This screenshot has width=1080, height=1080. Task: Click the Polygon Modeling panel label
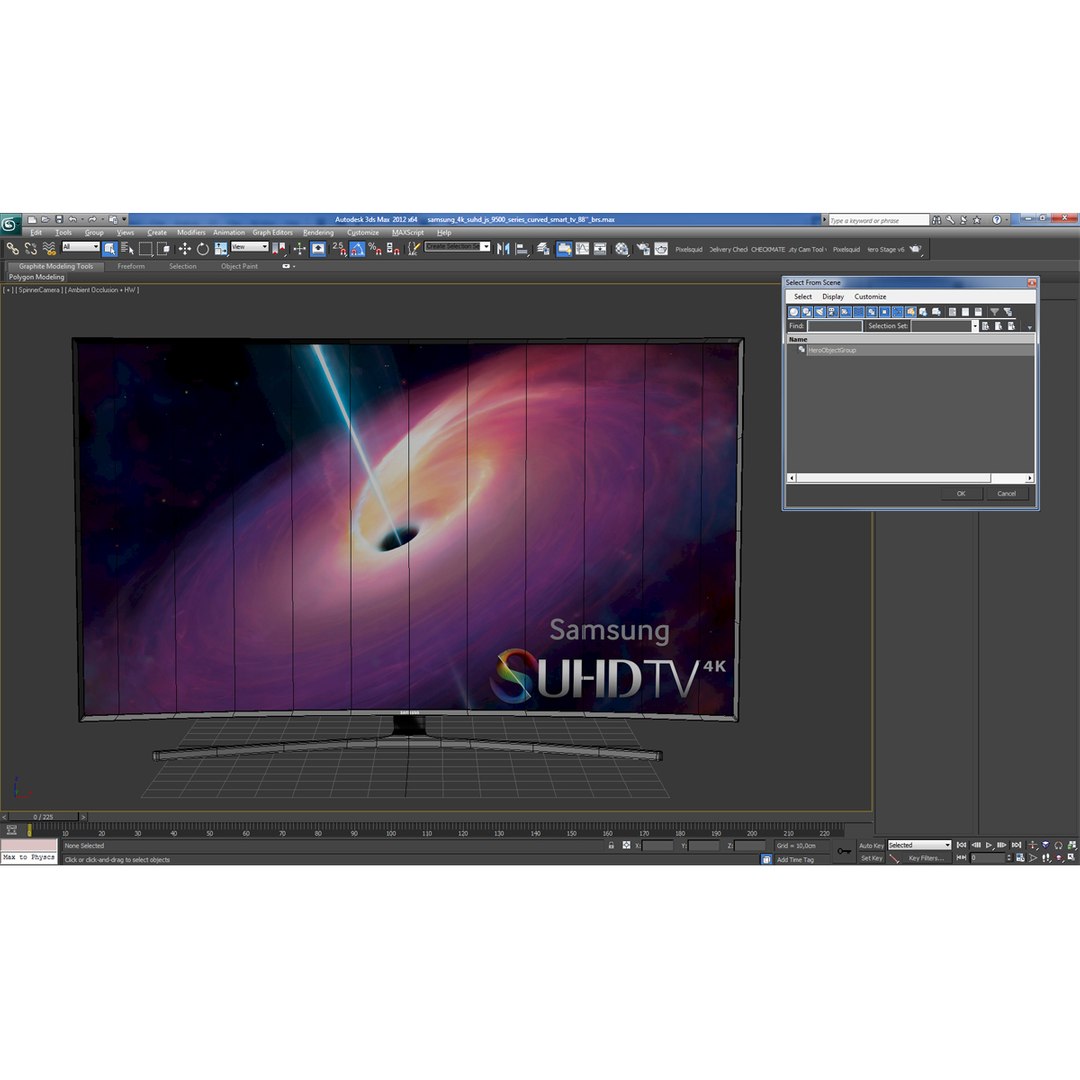37,277
